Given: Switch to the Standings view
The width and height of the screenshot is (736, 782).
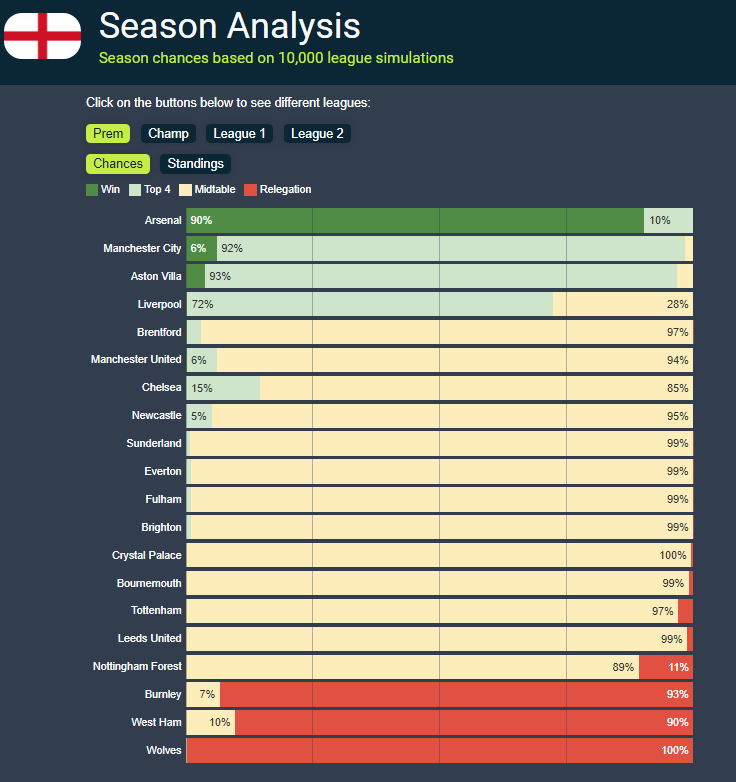Looking at the screenshot, I should [196, 164].
